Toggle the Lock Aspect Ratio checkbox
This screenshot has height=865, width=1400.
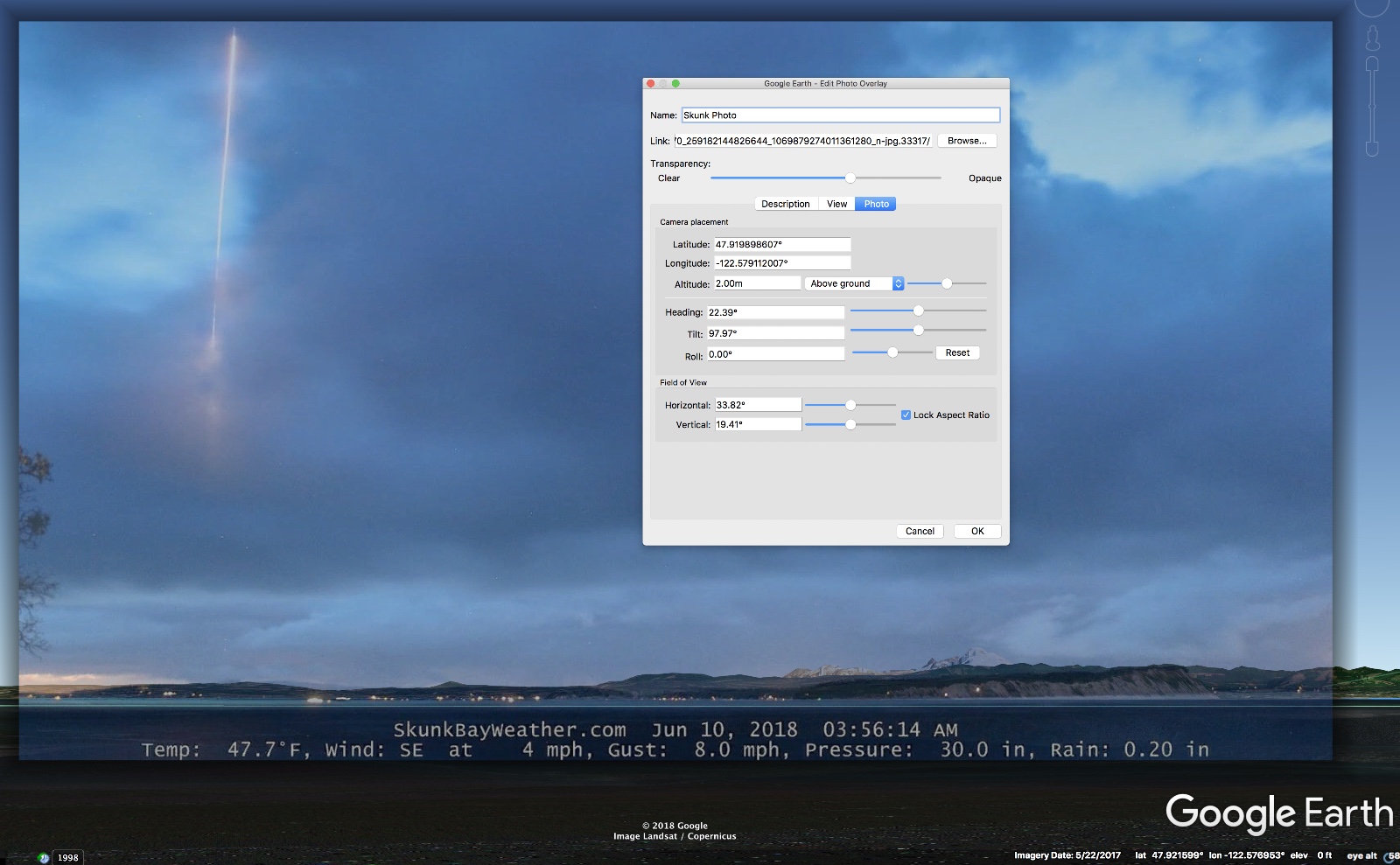[906, 415]
